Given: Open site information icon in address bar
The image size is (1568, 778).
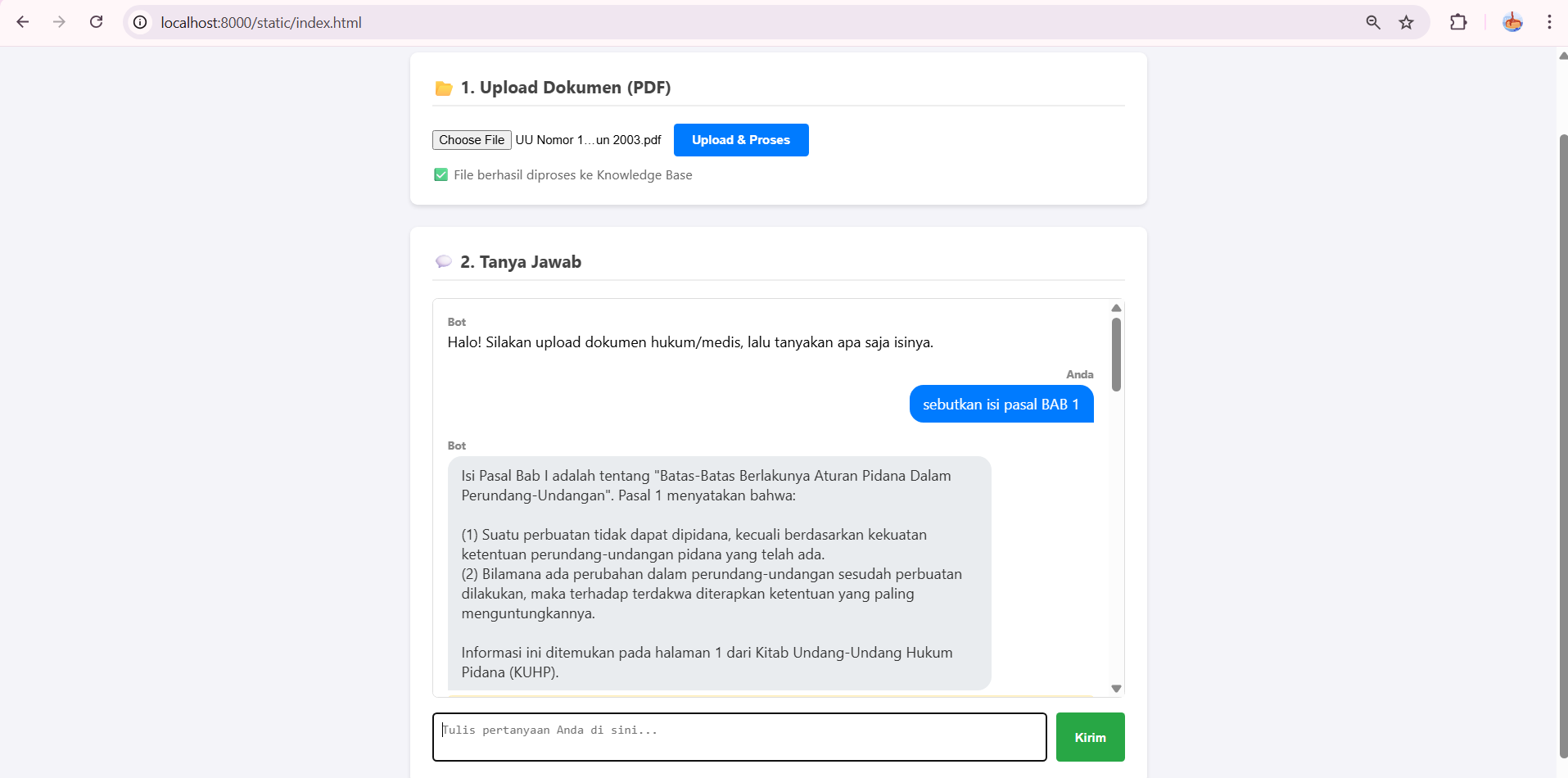Looking at the screenshot, I should click(140, 22).
